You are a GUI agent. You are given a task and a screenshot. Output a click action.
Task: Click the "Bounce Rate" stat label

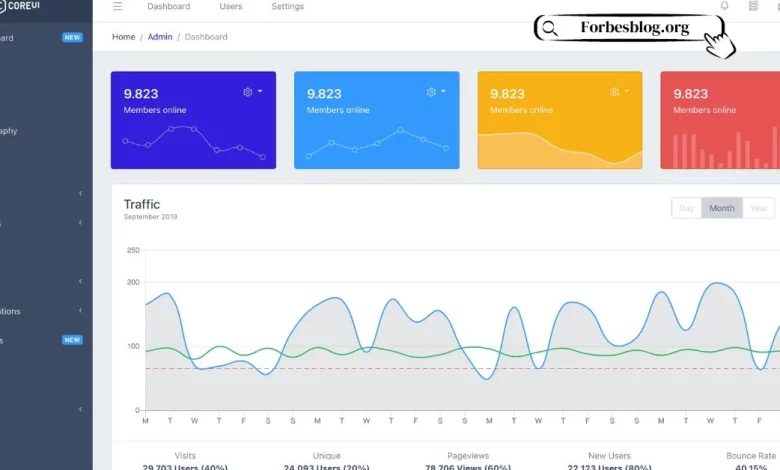pos(751,456)
